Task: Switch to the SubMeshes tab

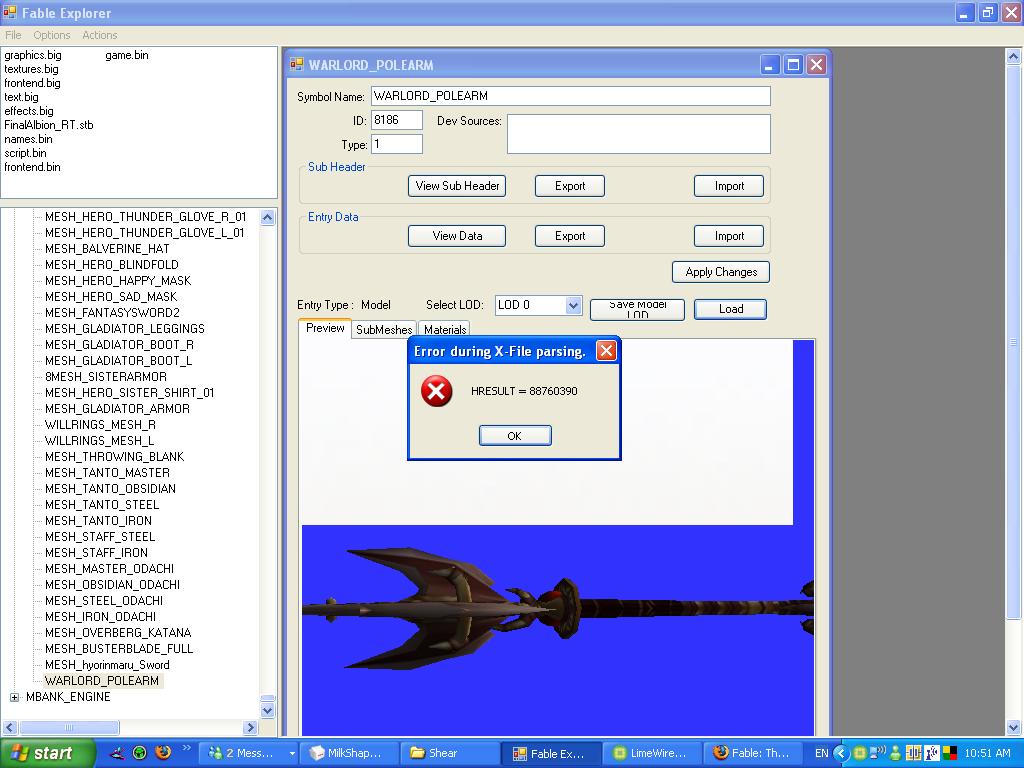Action: click(384, 330)
